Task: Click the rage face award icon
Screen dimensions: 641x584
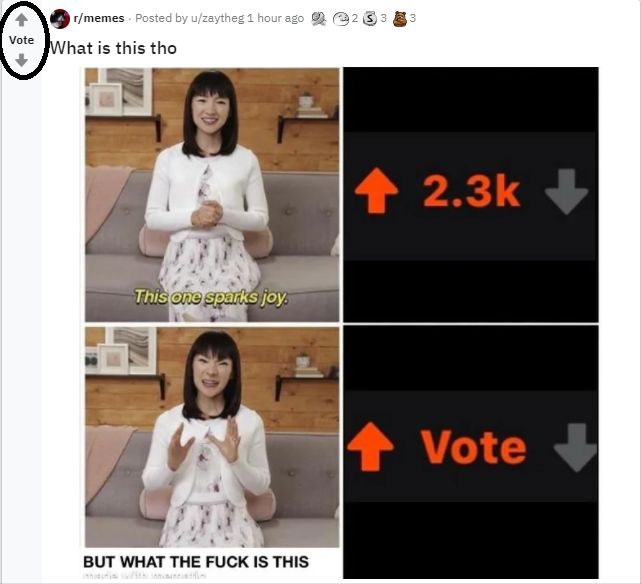Action: point(341,18)
